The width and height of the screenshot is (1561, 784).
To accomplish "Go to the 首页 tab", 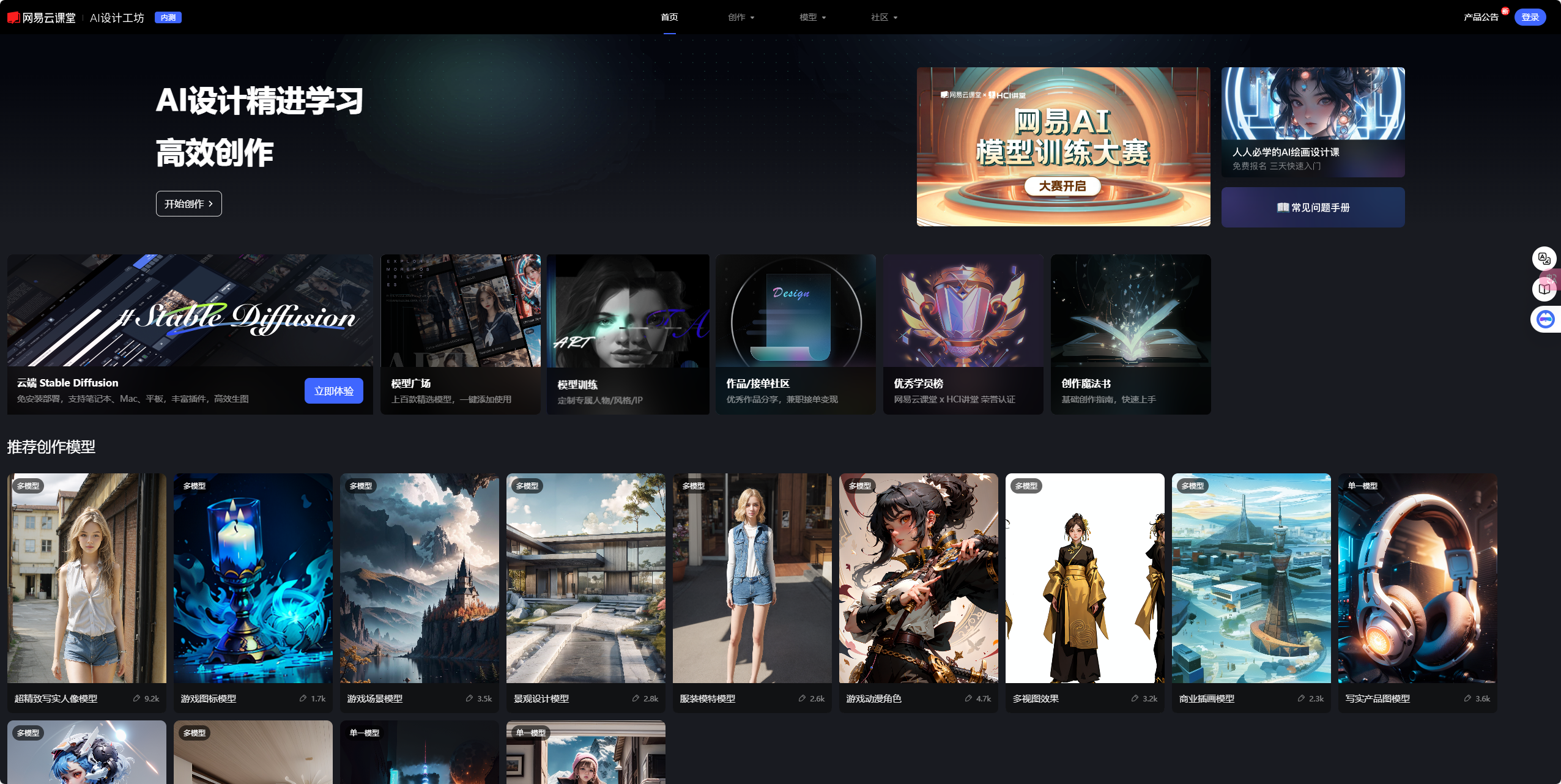I will tap(669, 17).
